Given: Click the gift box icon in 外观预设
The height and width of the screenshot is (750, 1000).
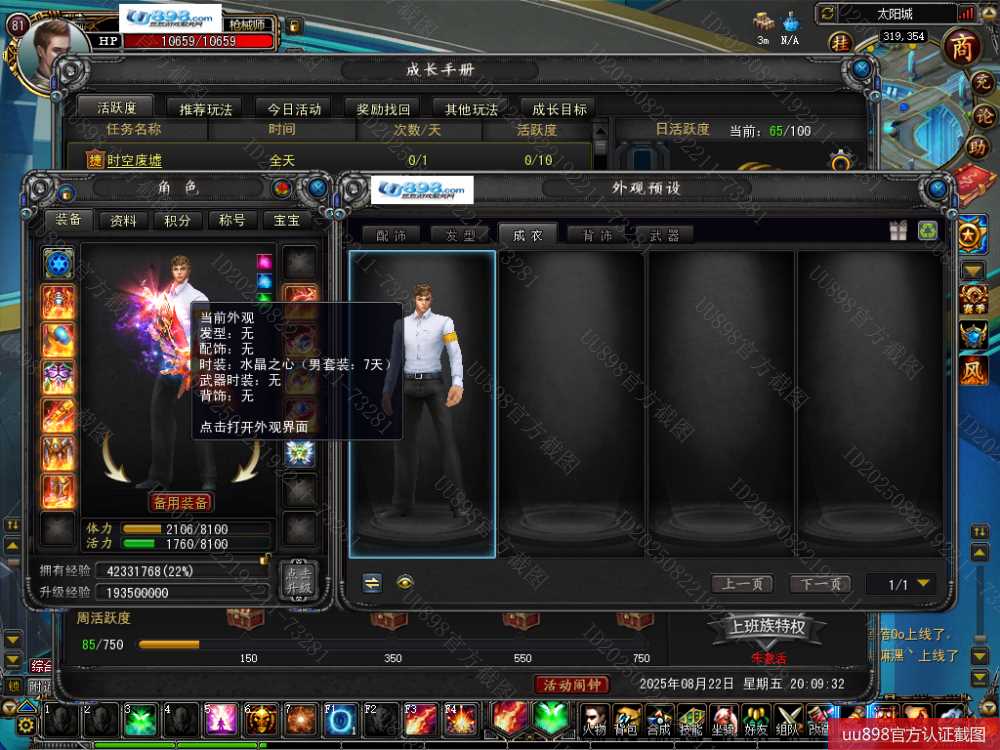Looking at the screenshot, I should pyautogui.click(x=898, y=230).
